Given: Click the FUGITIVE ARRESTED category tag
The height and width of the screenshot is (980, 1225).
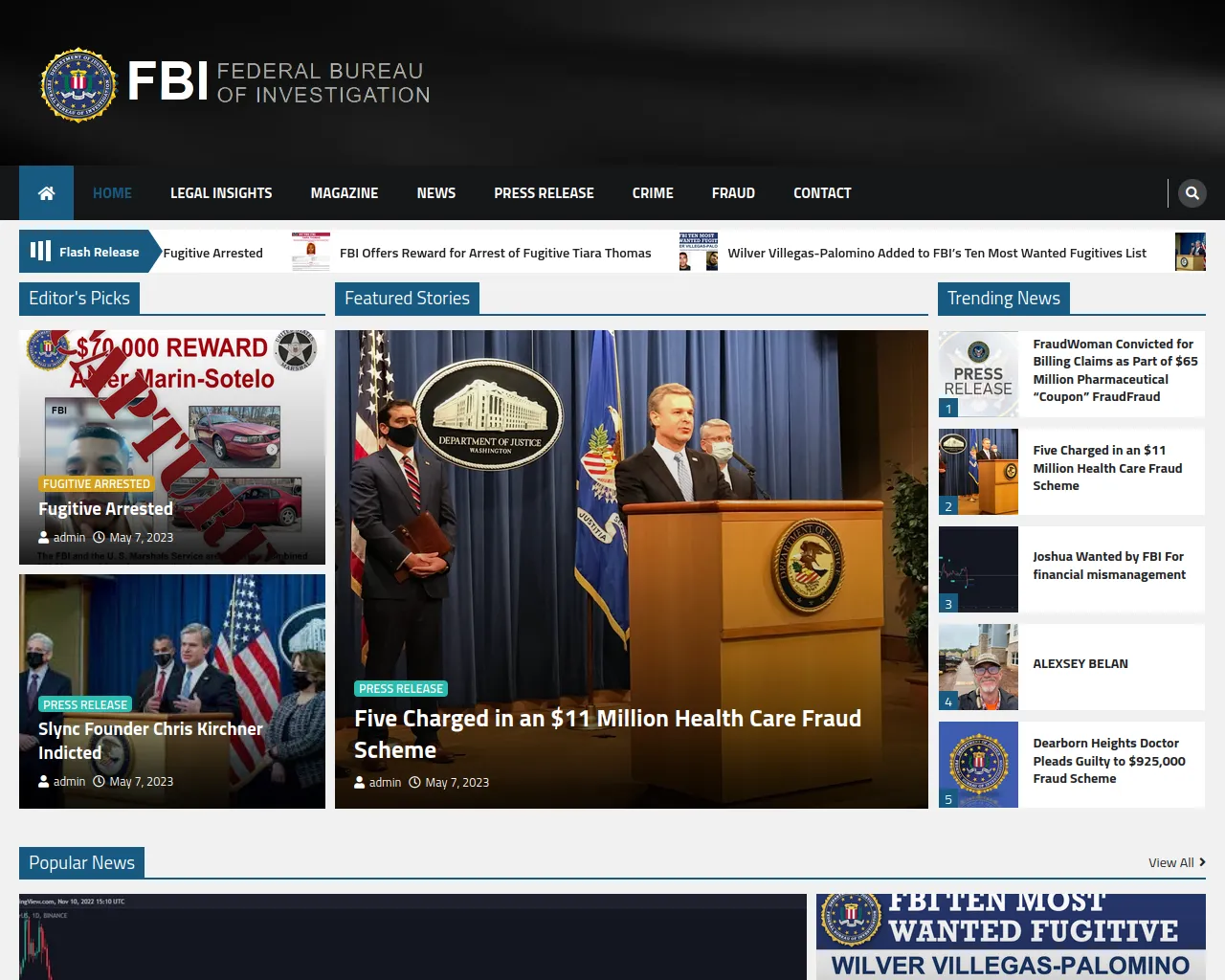Looking at the screenshot, I should coord(97,484).
